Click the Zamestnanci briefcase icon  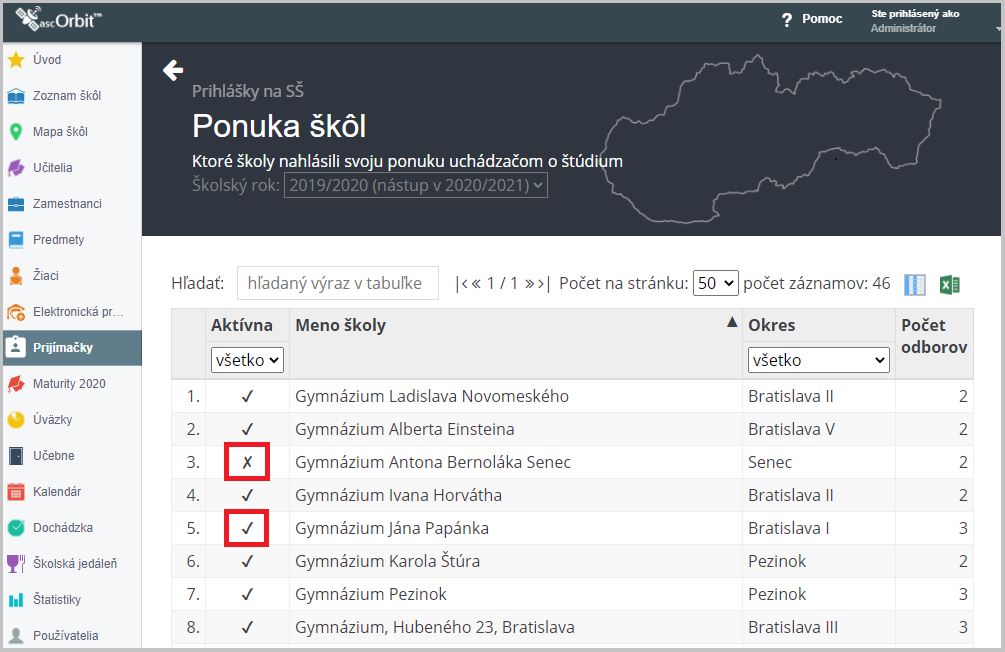16,204
